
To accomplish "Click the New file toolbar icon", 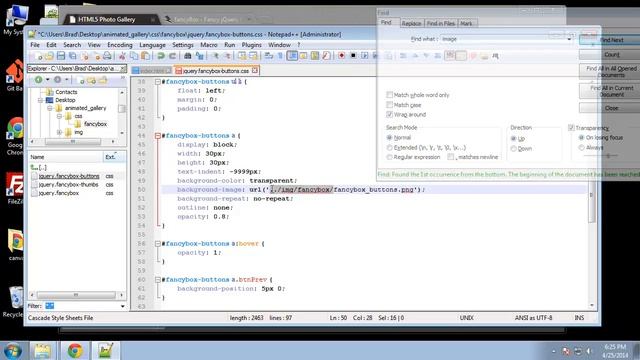I will click(x=38, y=56).
